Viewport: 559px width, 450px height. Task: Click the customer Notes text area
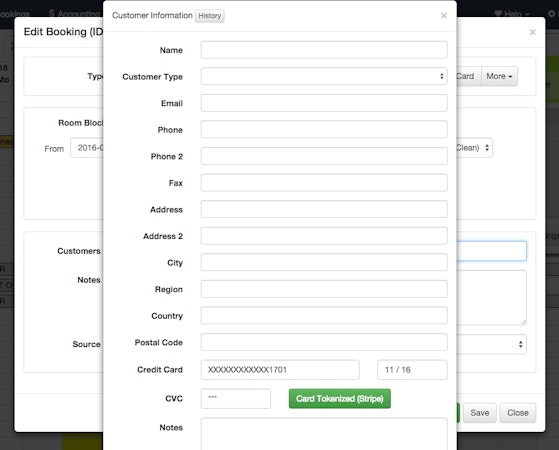click(x=324, y=434)
